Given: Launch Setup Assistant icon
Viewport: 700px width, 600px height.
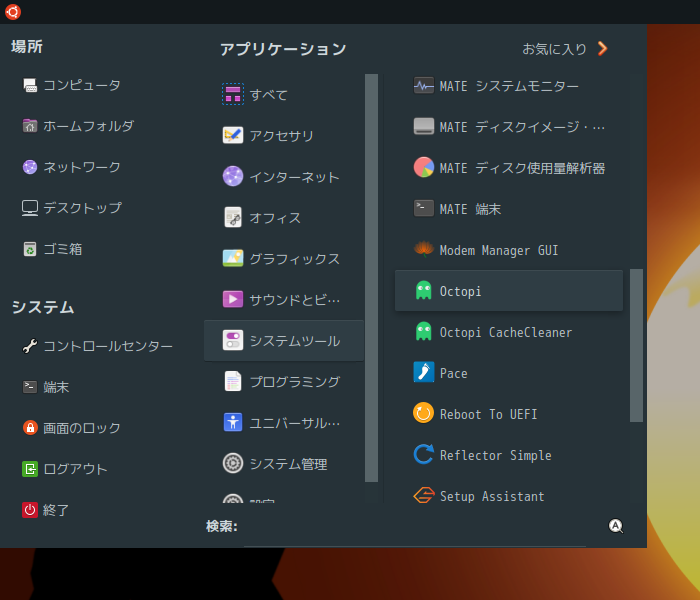Looking at the screenshot, I should pos(424,496).
